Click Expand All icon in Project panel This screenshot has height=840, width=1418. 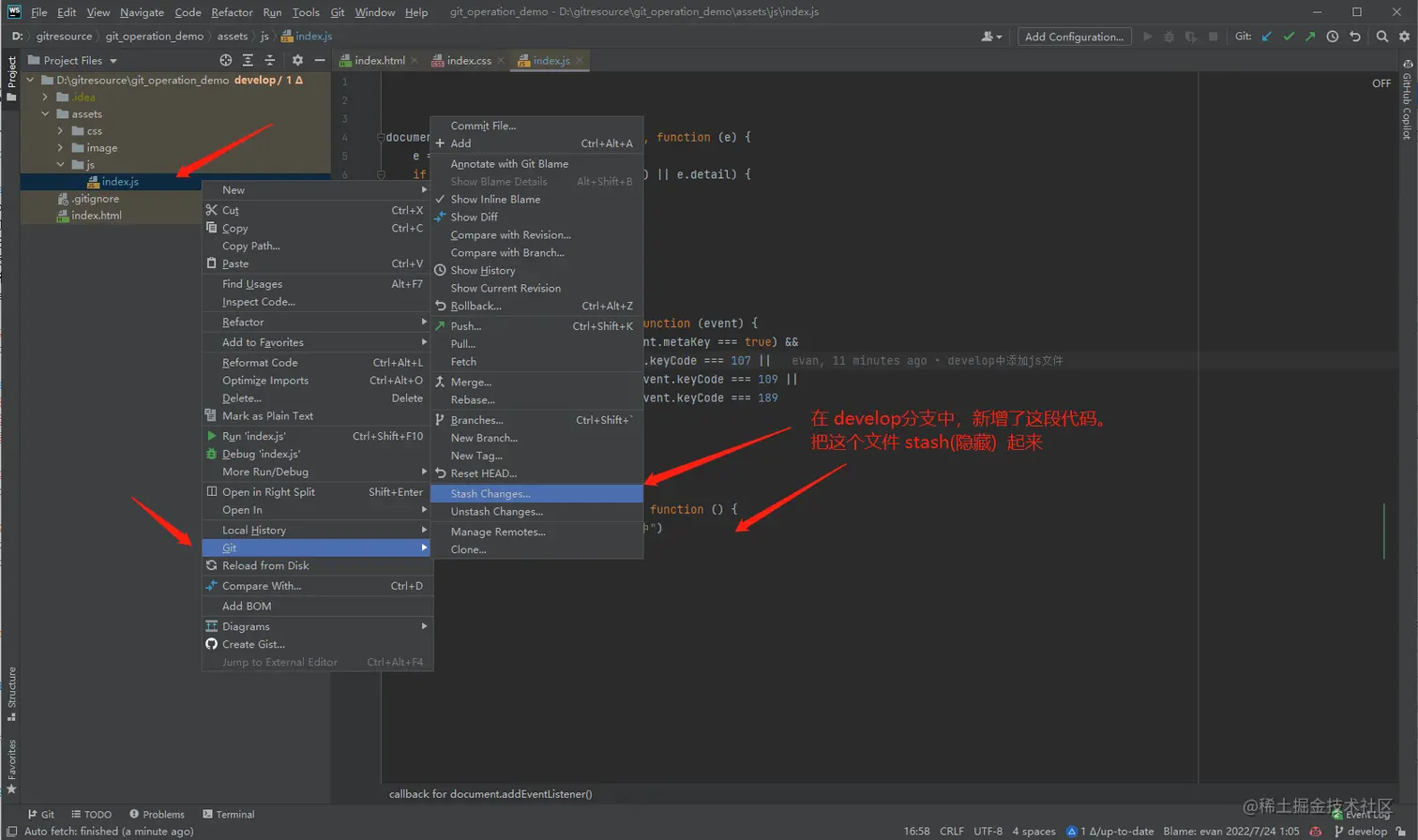pyautogui.click(x=248, y=60)
